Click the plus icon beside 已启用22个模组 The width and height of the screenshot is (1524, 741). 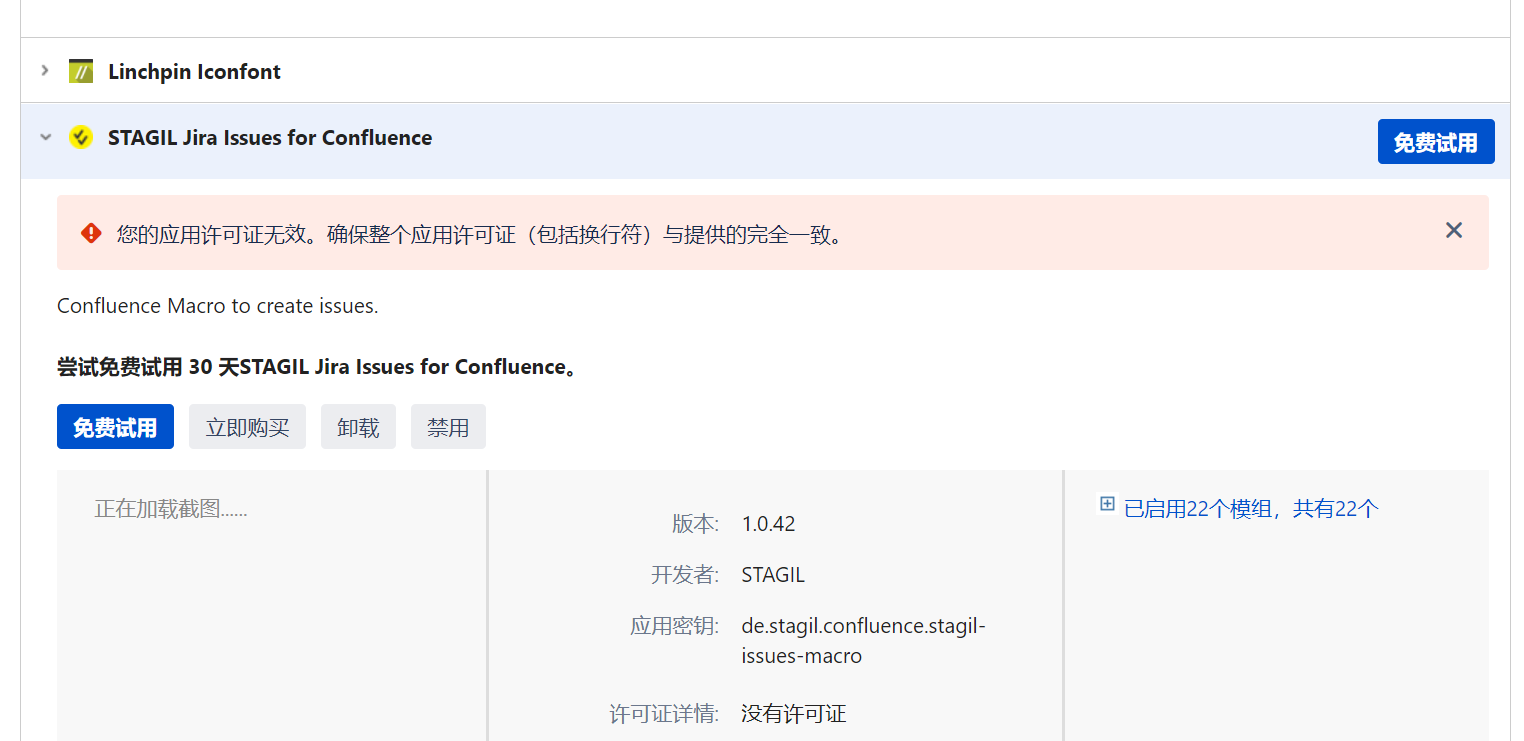(x=1107, y=504)
